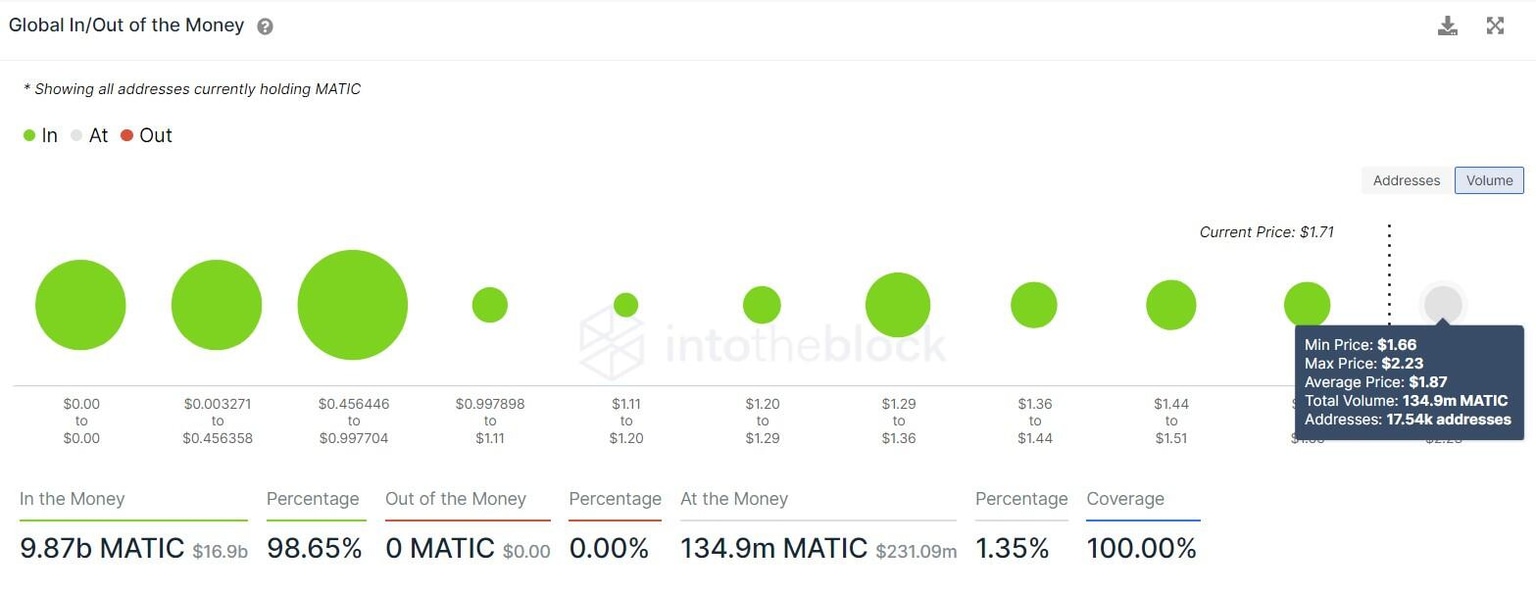Click the download chart icon
Image resolution: width=1536 pixels, height=595 pixels.
pos(1447,25)
